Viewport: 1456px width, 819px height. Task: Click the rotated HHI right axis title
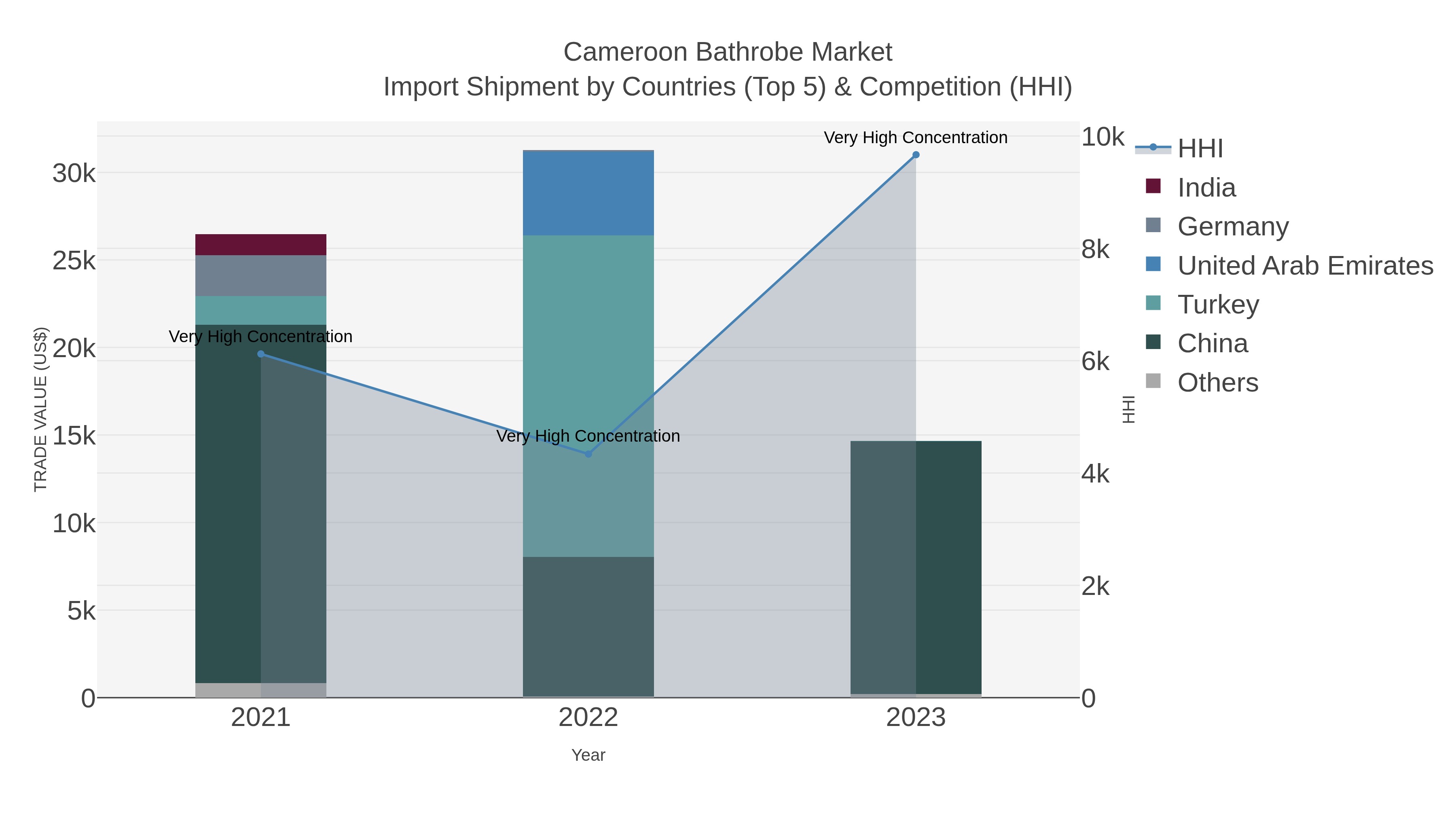tap(1128, 409)
